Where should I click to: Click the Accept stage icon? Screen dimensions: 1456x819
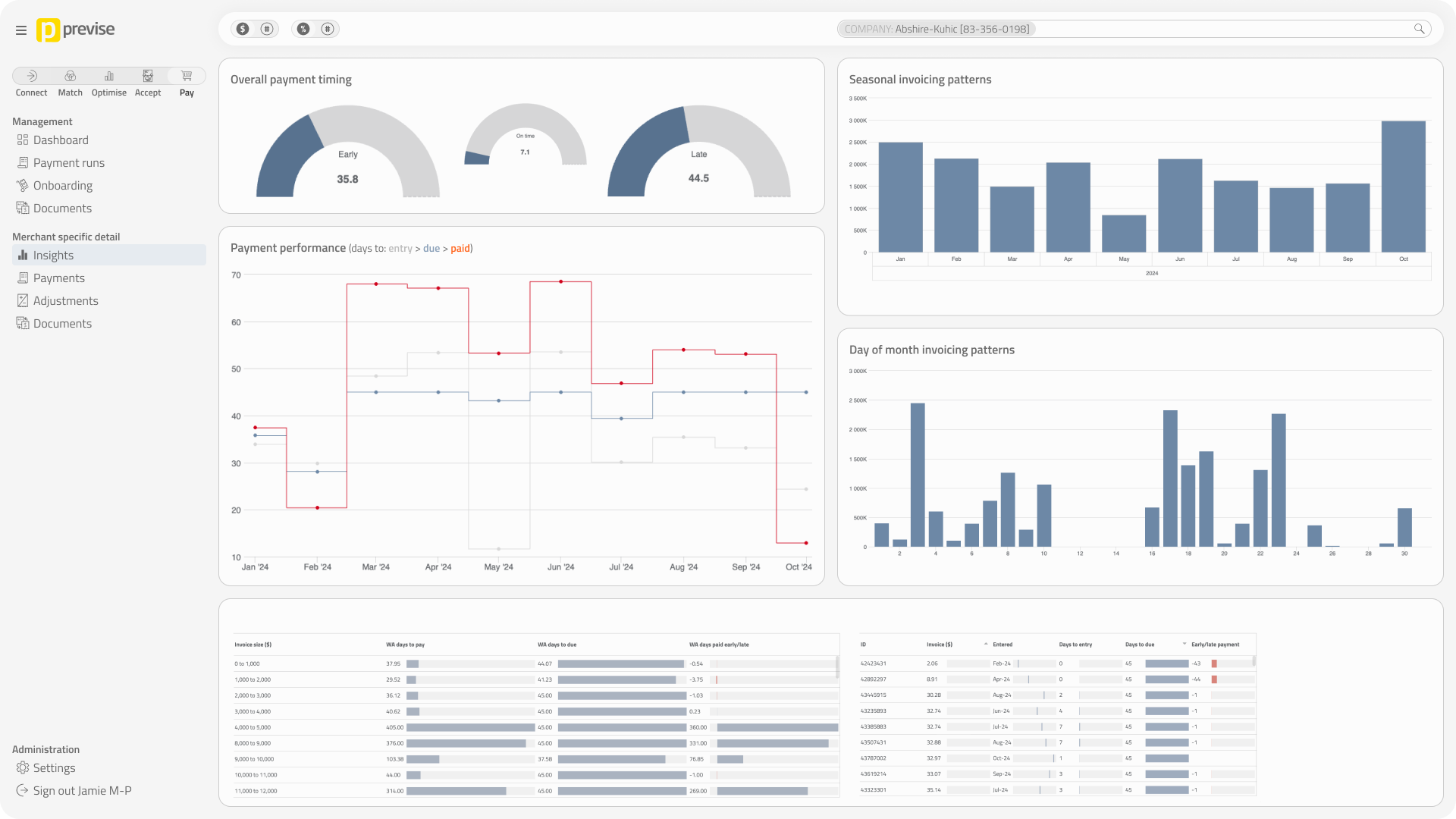[148, 76]
